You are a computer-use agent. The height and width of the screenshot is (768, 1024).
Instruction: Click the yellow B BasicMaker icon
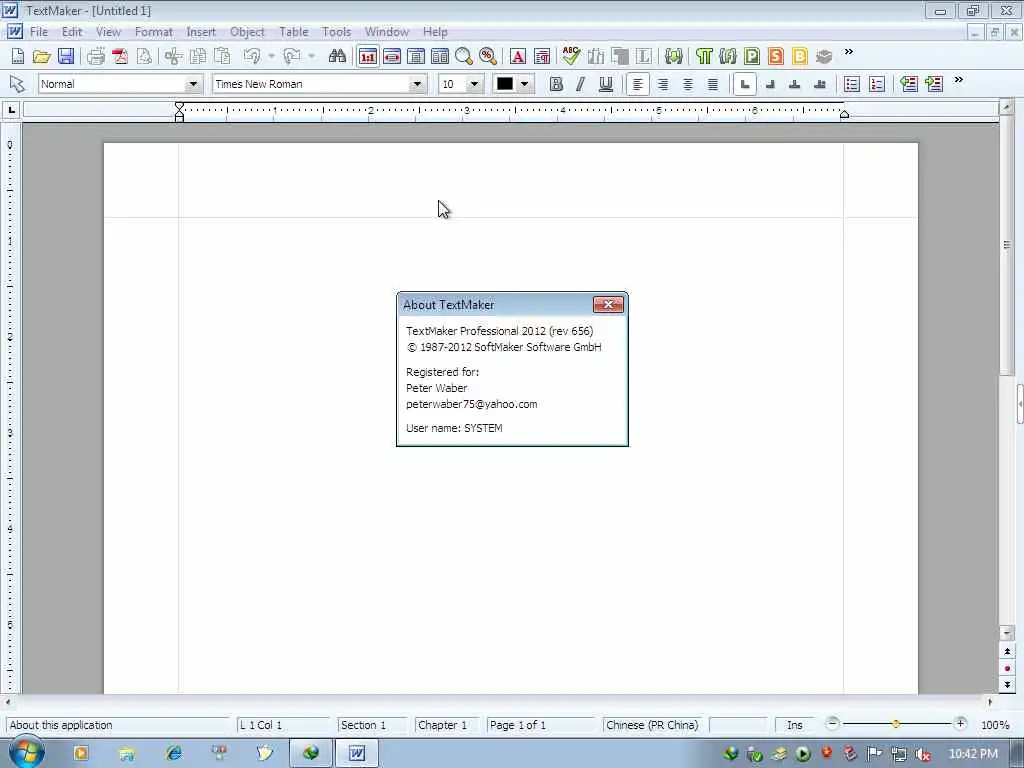800,57
